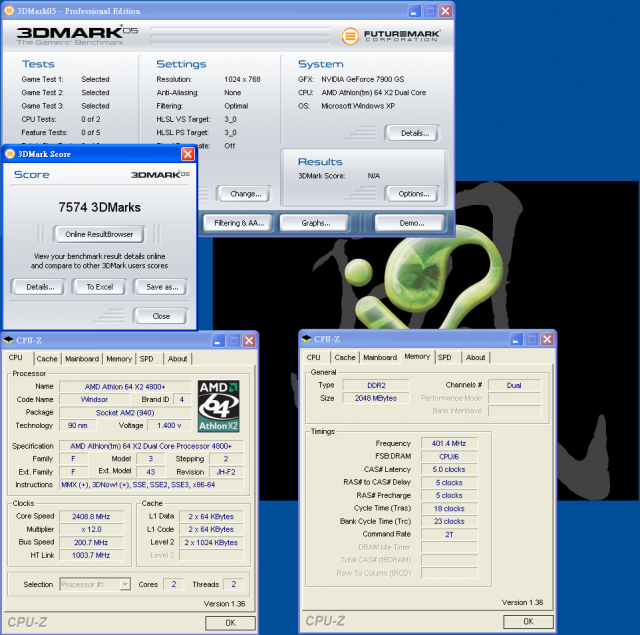
Task: Click the memory Size field 2048 MBytes
Action: (x=376, y=398)
